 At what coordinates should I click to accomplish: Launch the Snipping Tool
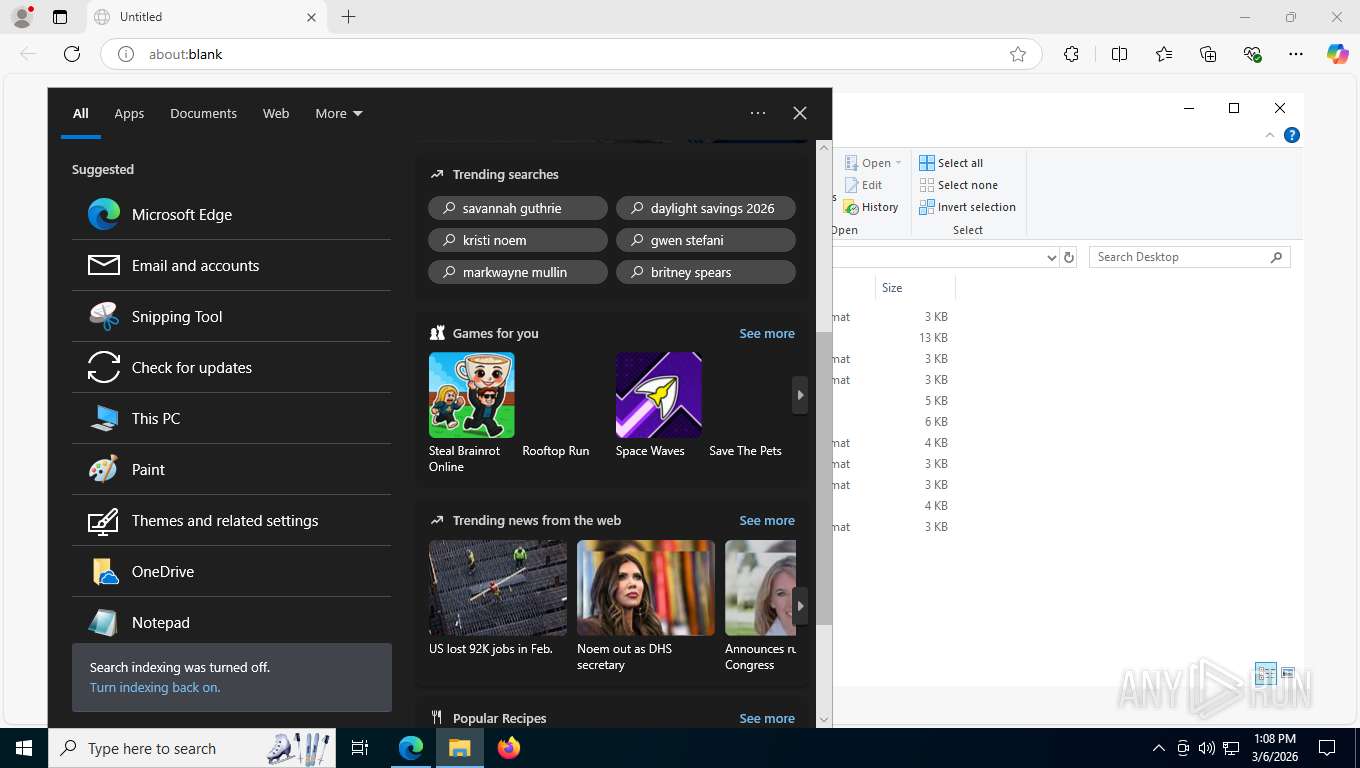[x=231, y=316]
